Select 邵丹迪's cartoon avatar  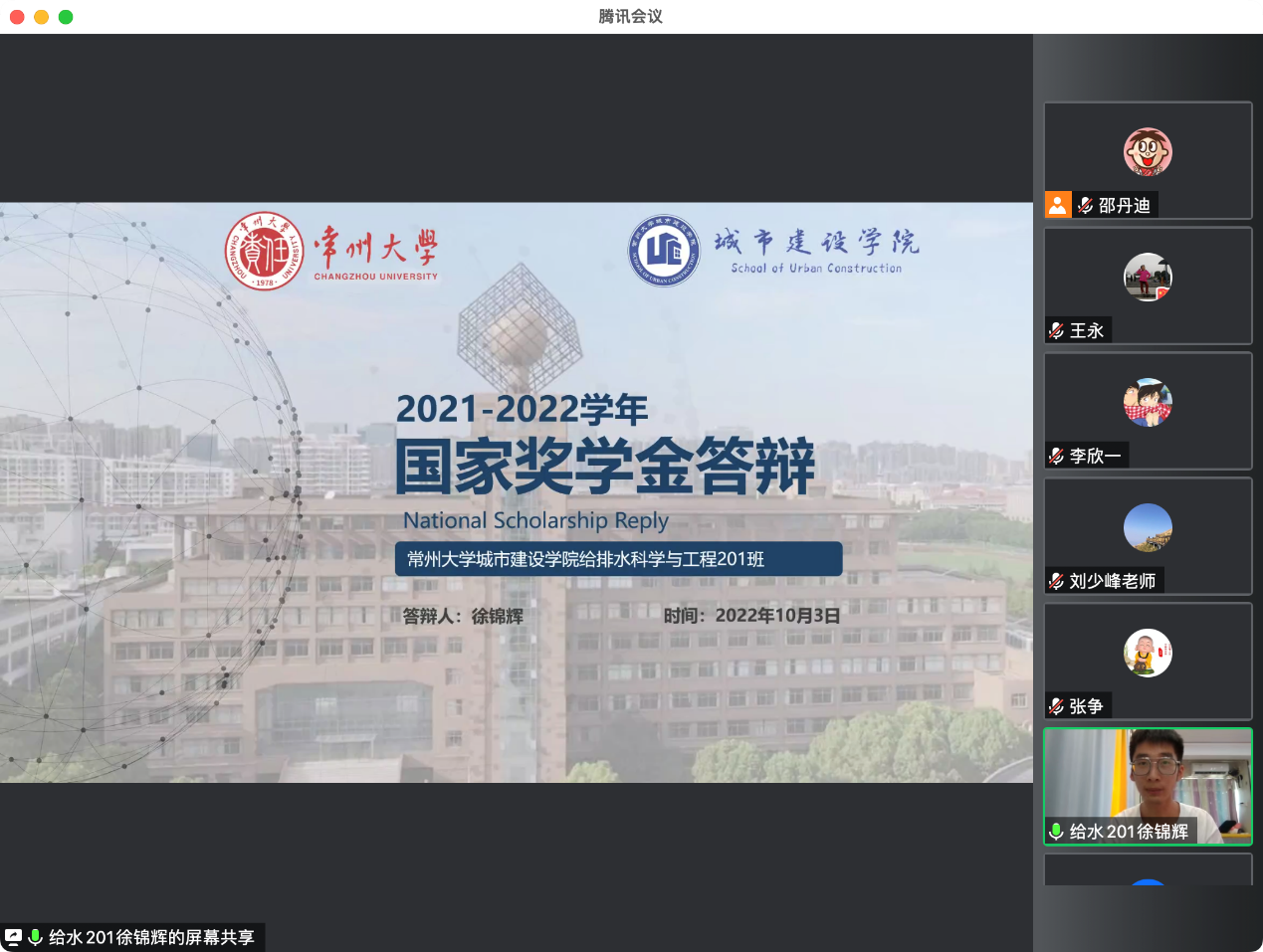1148,152
